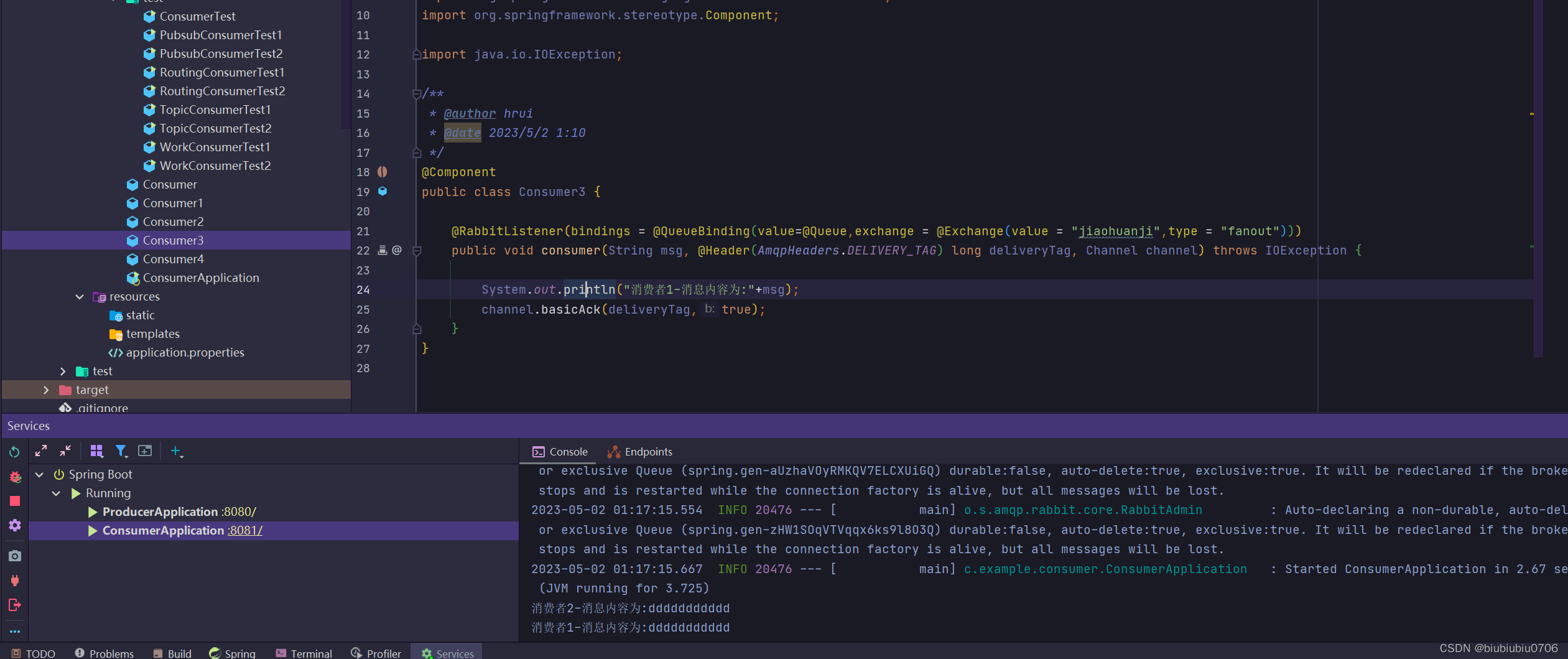Screen dimensions: 1568x659
Task: Expand all services nodes via expand icon
Action: point(42,451)
